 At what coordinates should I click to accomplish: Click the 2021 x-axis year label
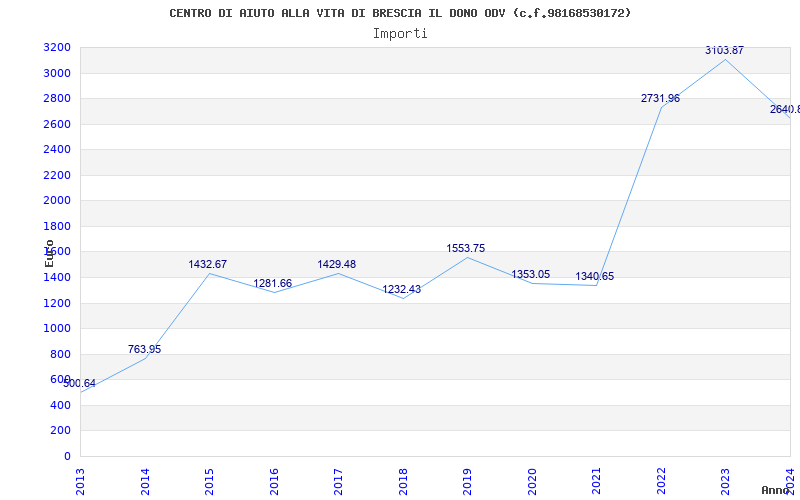(x=596, y=481)
